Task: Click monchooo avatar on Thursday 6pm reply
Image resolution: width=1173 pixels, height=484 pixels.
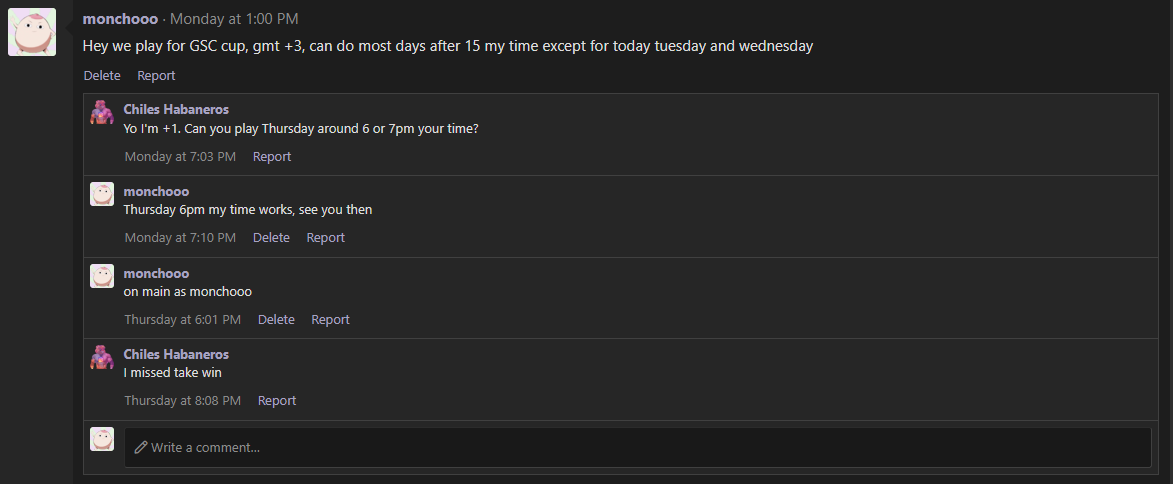Action: 102,194
